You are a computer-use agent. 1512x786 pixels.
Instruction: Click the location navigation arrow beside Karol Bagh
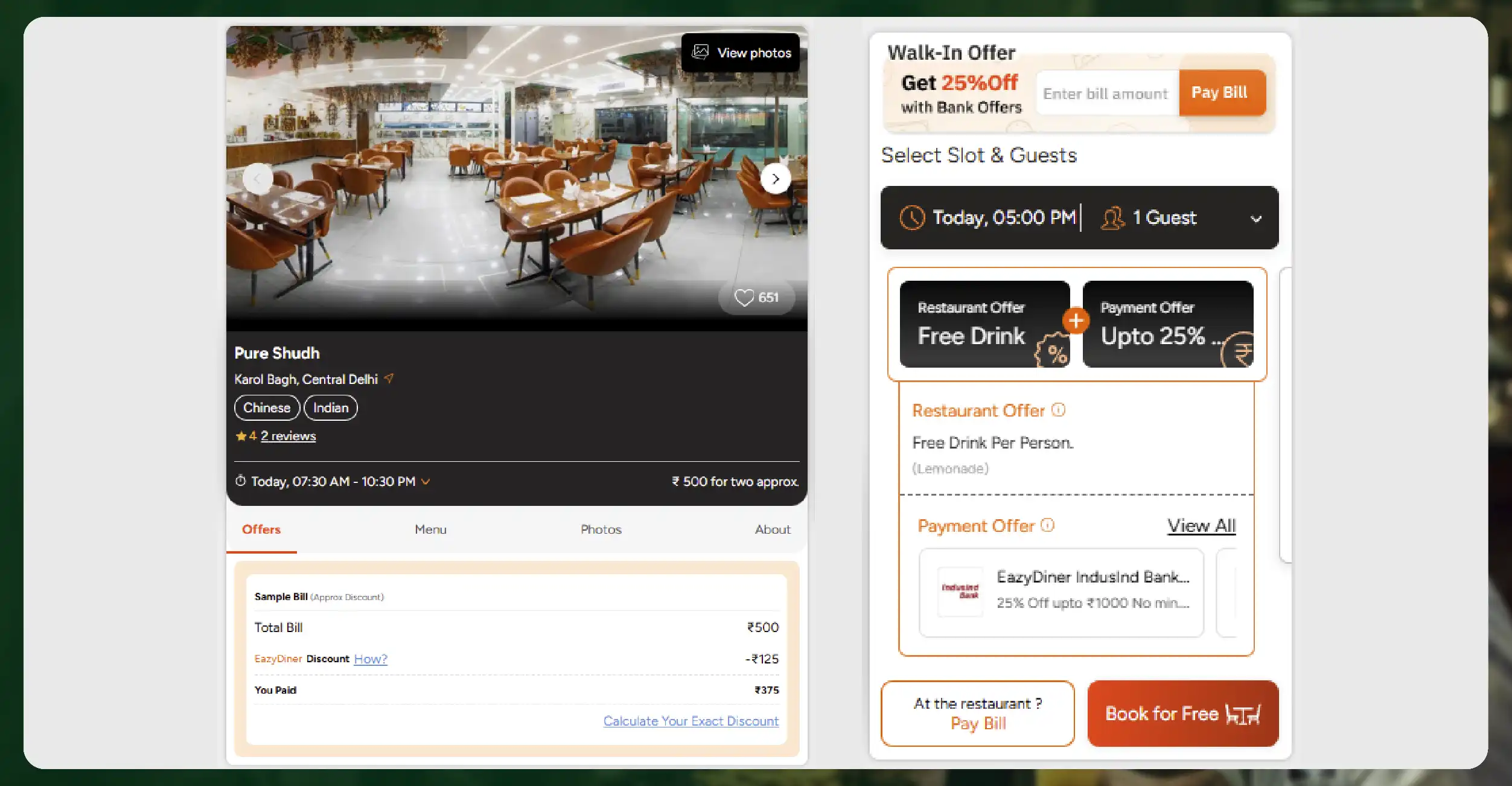(x=390, y=379)
